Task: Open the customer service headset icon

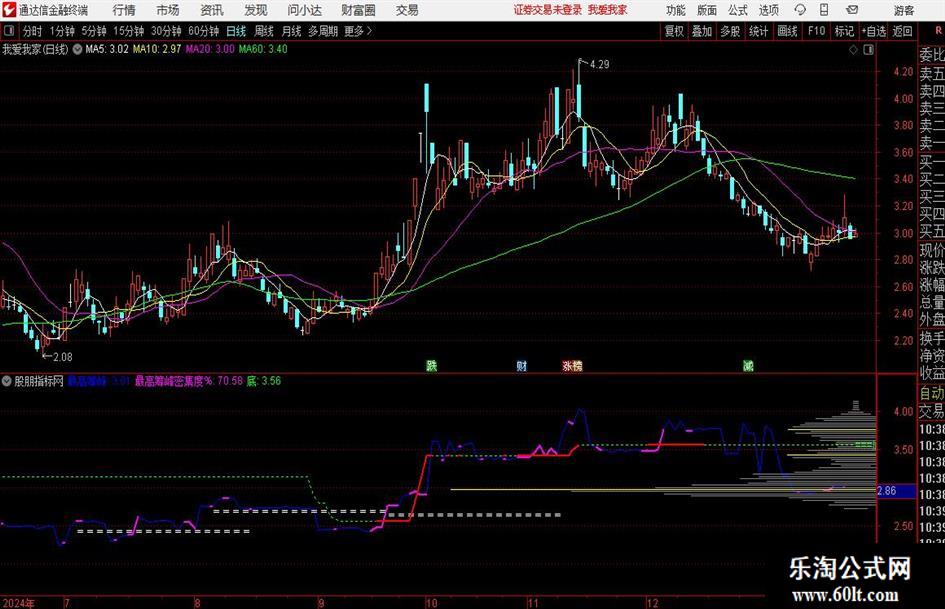Action: pyautogui.click(x=800, y=10)
